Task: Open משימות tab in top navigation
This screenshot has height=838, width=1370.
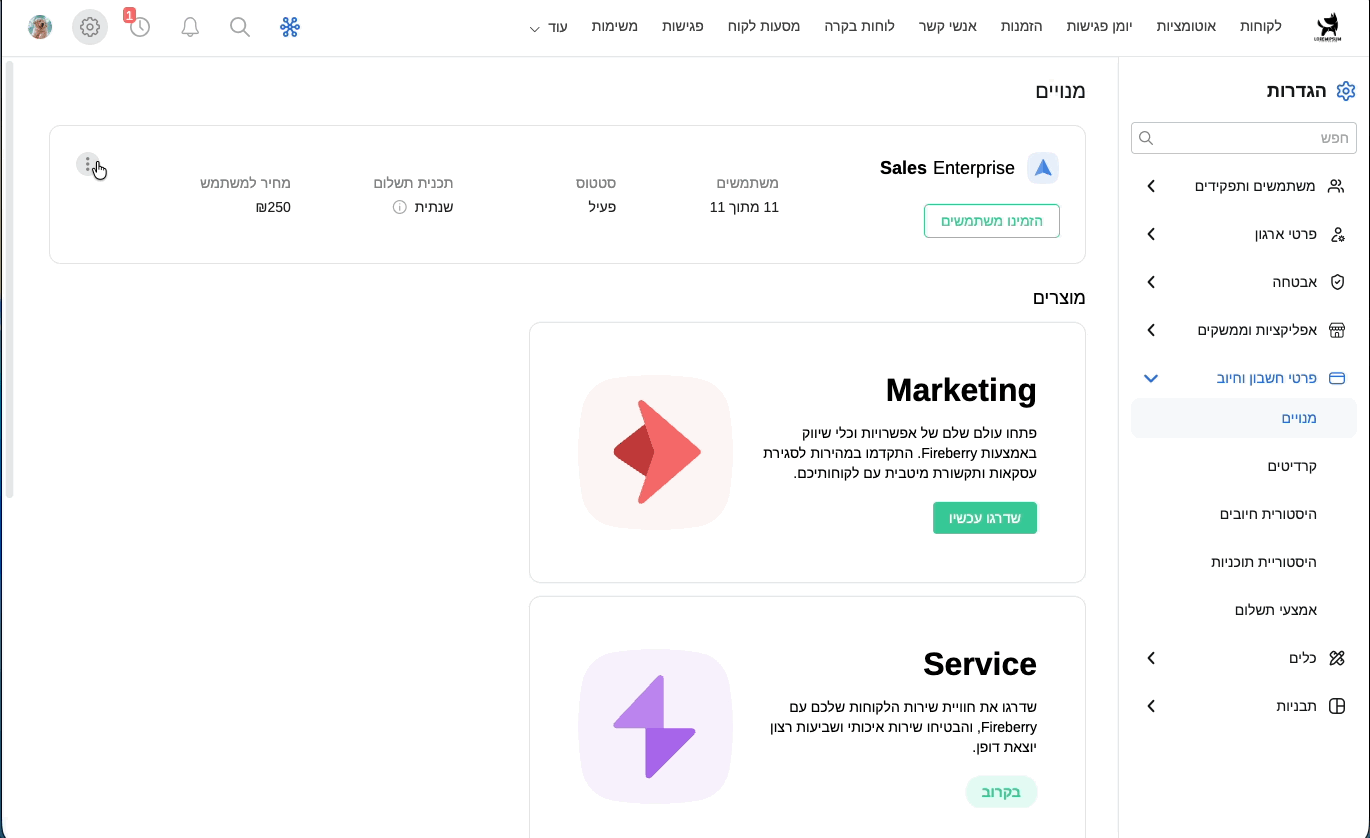Action: (x=615, y=26)
